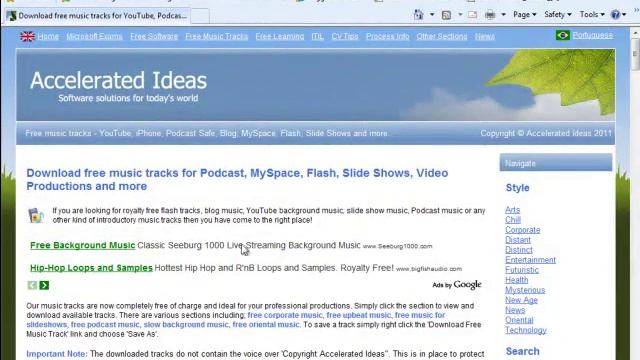The image size is (640, 360).
Task: Select the New Age style
Action: (x=521, y=300)
